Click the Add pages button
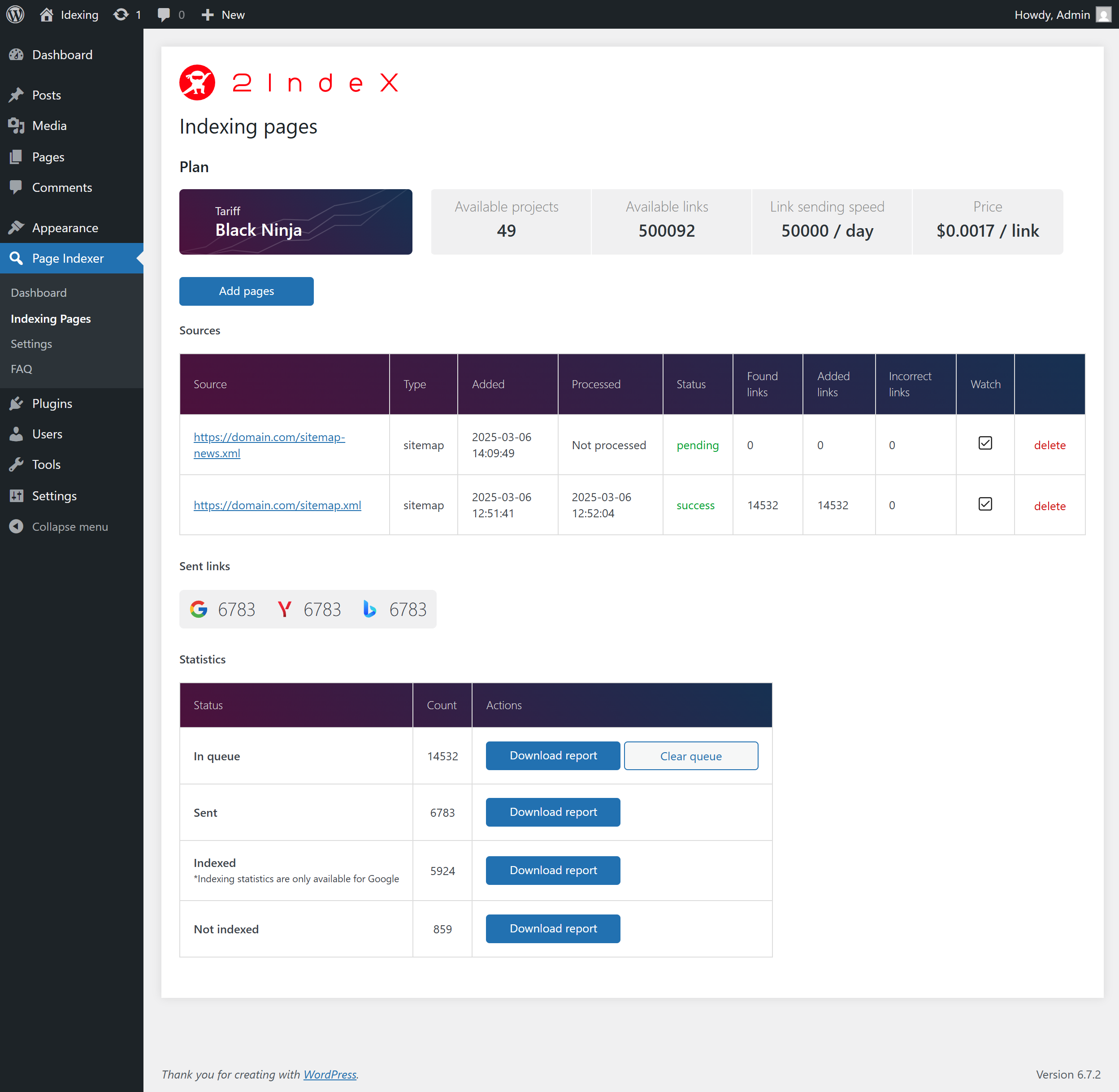 (x=246, y=291)
